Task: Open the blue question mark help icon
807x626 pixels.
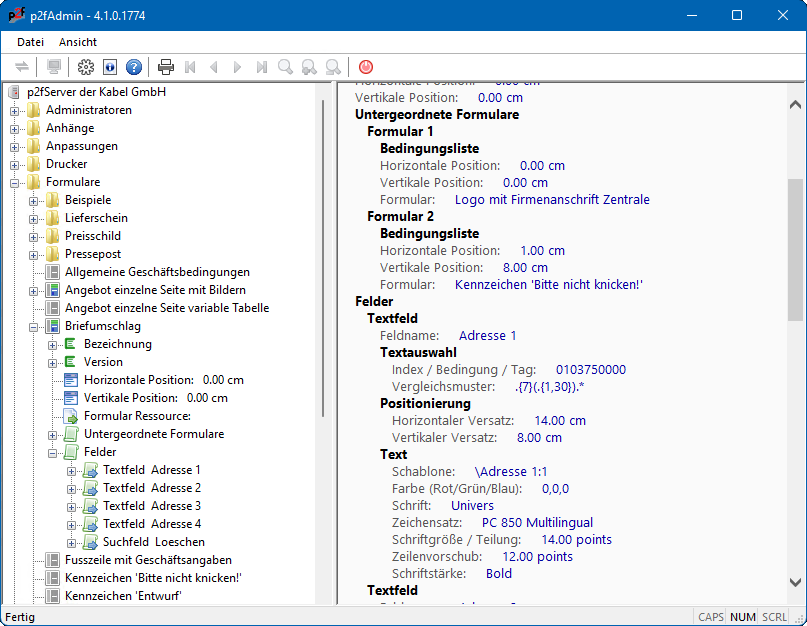Action: pos(134,67)
